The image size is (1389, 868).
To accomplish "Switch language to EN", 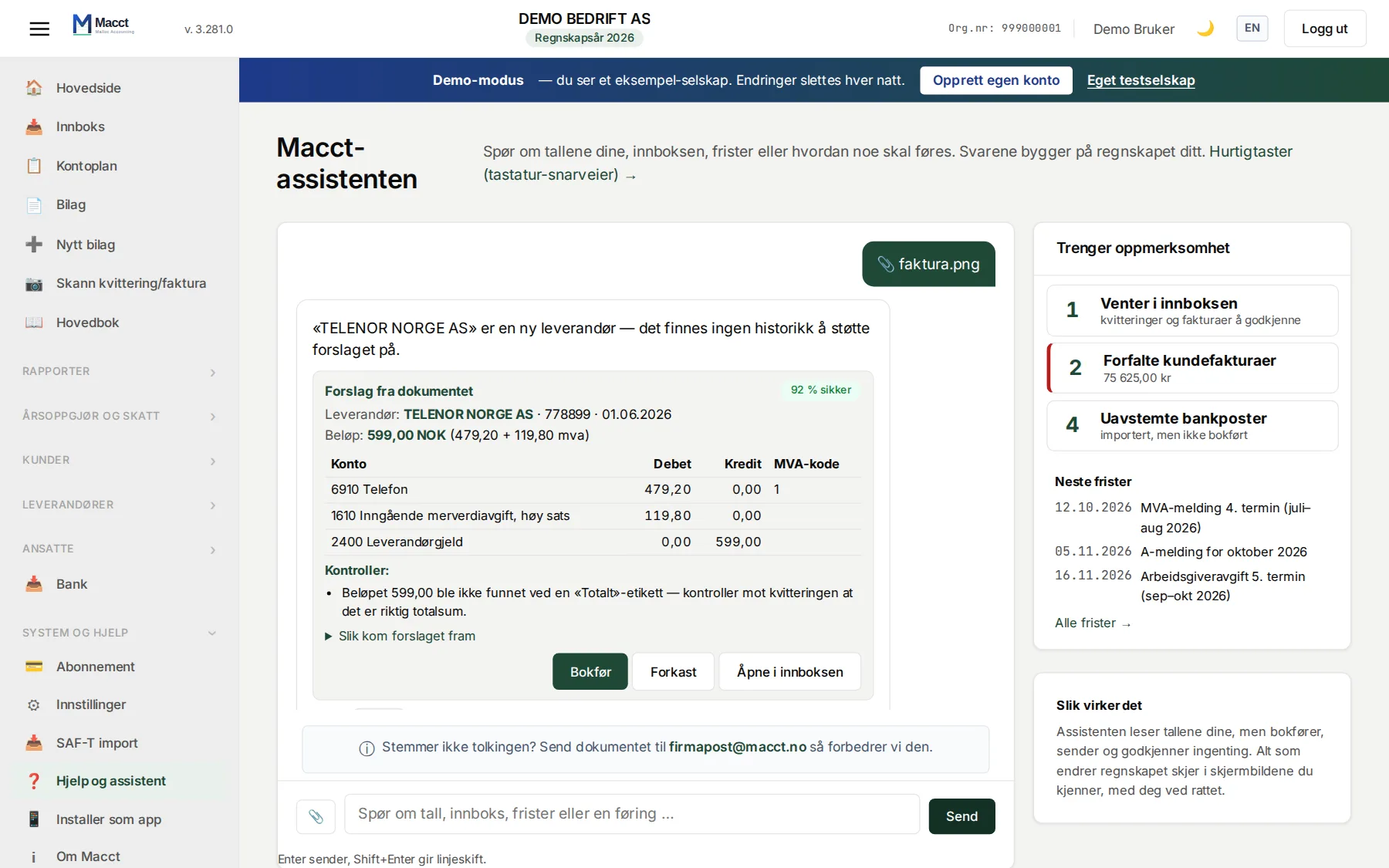I will [x=1252, y=29].
